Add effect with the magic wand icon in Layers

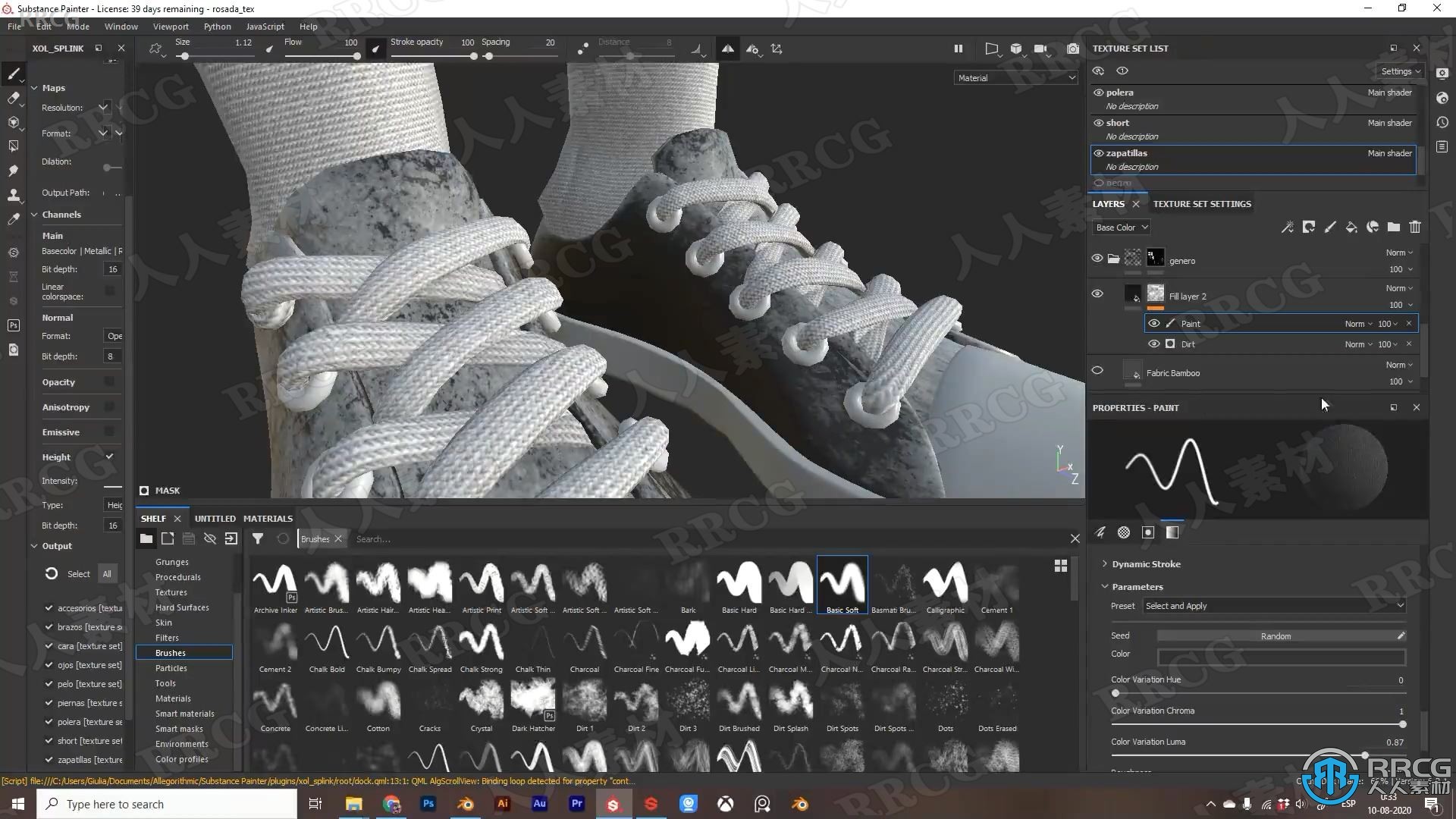[x=1287, y=227]
